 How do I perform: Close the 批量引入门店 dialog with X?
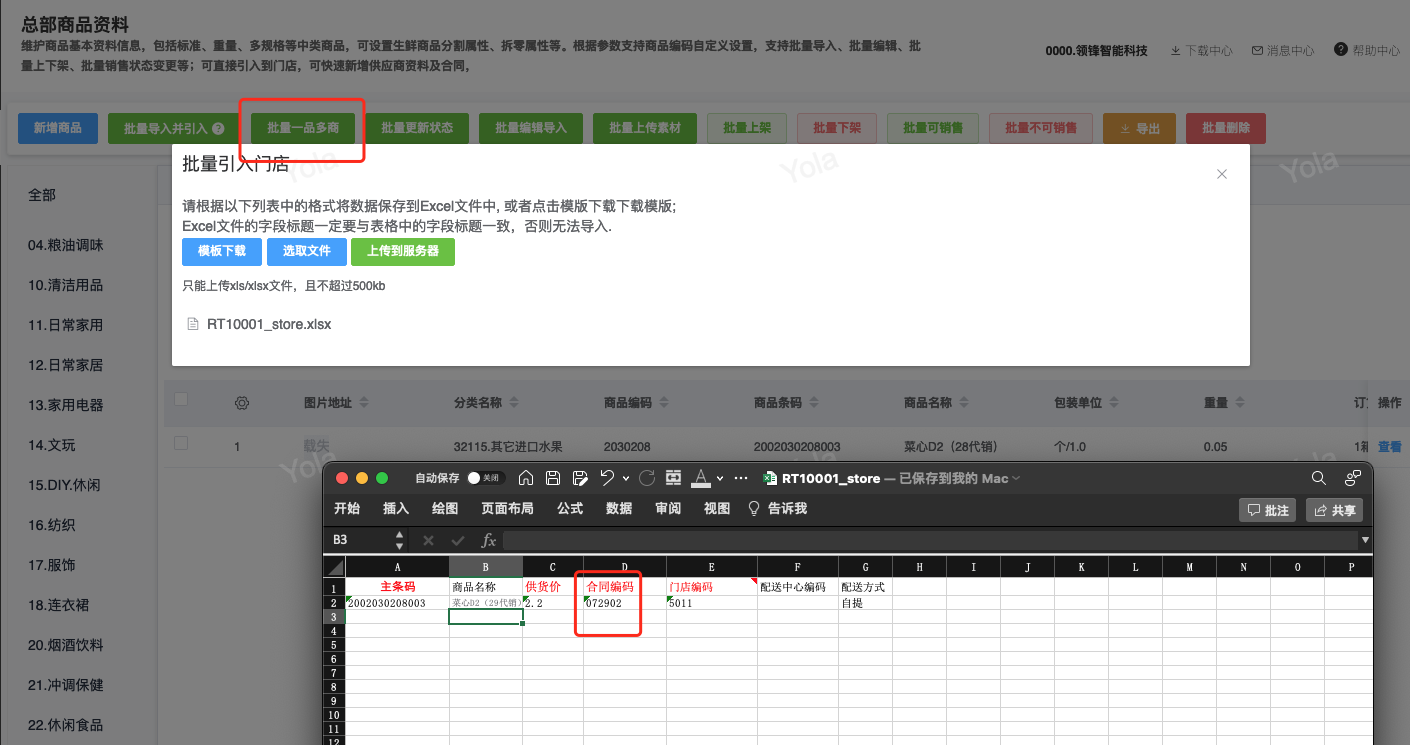pyautogui.click(x=1221, y=174)
